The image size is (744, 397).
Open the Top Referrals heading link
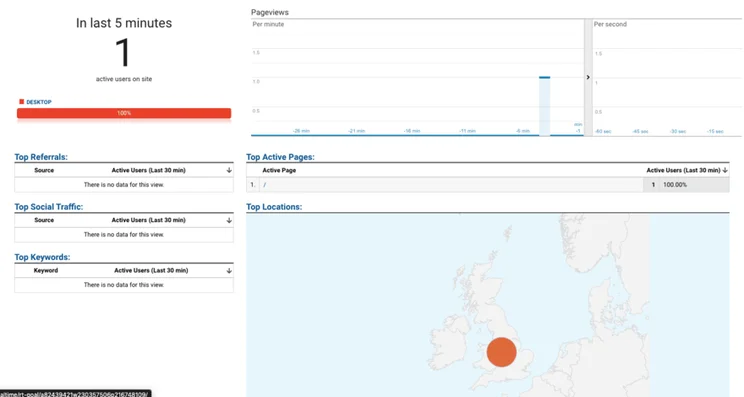tap(41, 157)
